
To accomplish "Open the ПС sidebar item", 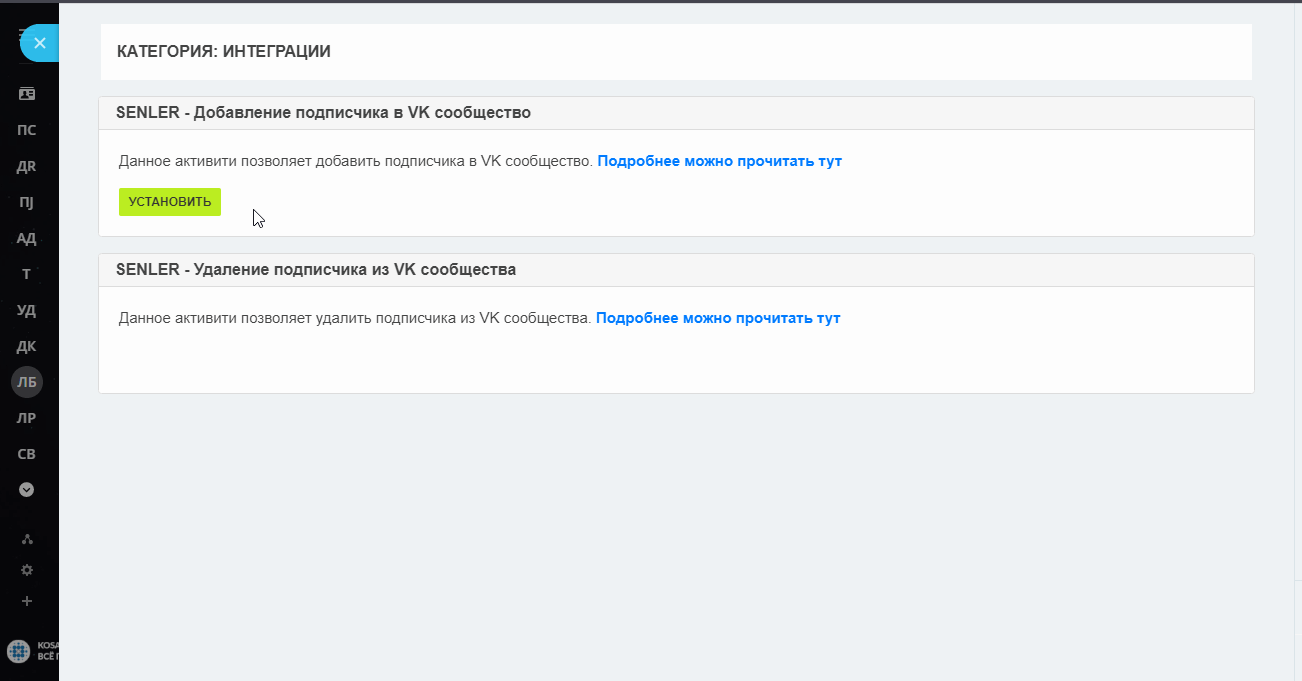I will [27, 130].
